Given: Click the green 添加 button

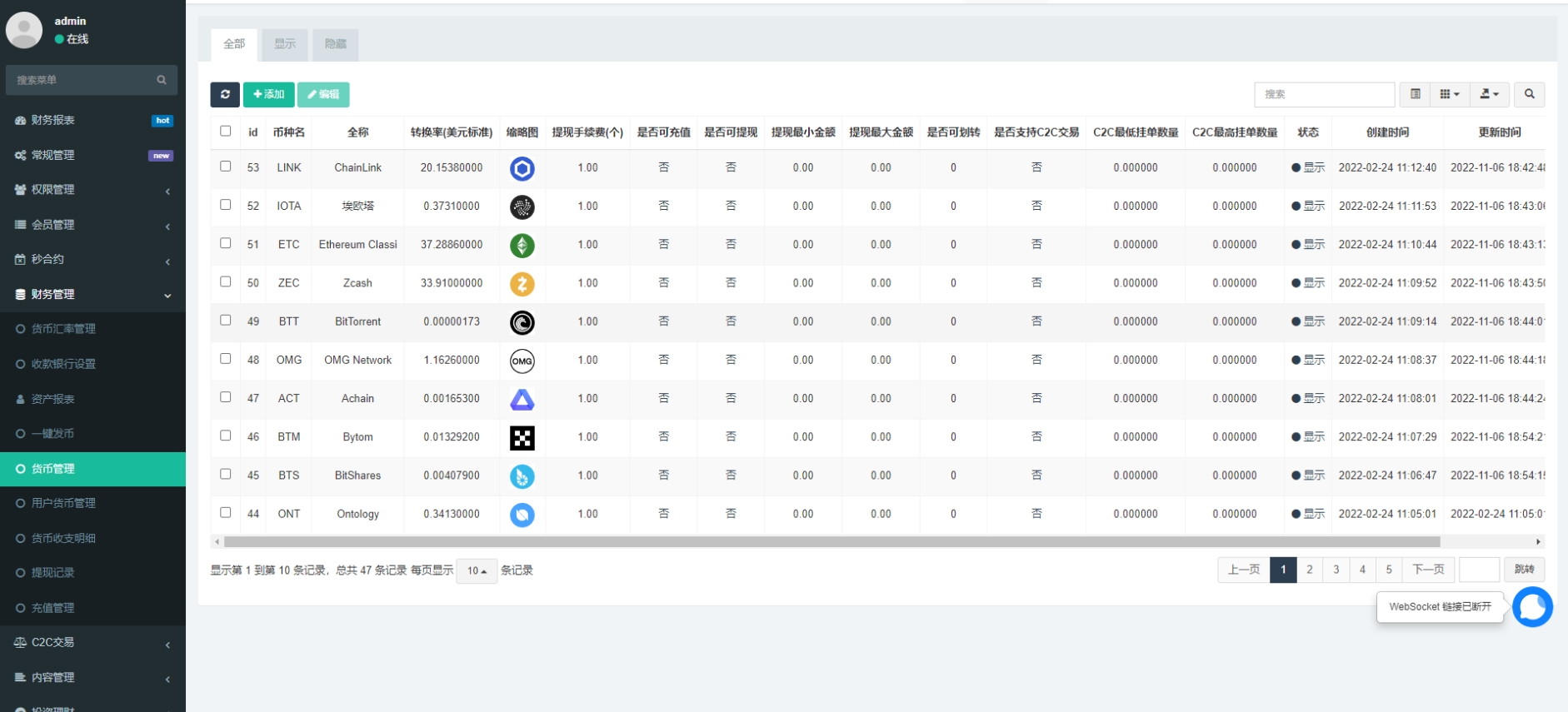Looking at the screenshot, I should (x=268, y=94).
